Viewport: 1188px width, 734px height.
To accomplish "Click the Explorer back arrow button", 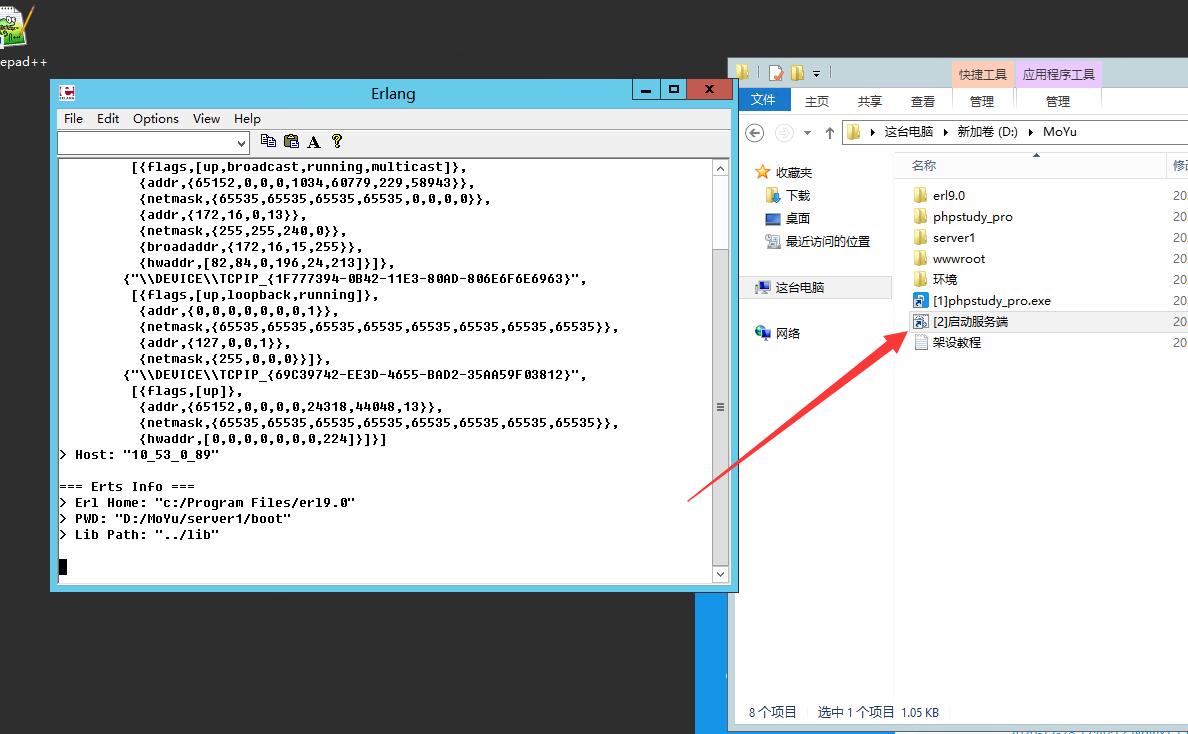I will click(755, 132).
